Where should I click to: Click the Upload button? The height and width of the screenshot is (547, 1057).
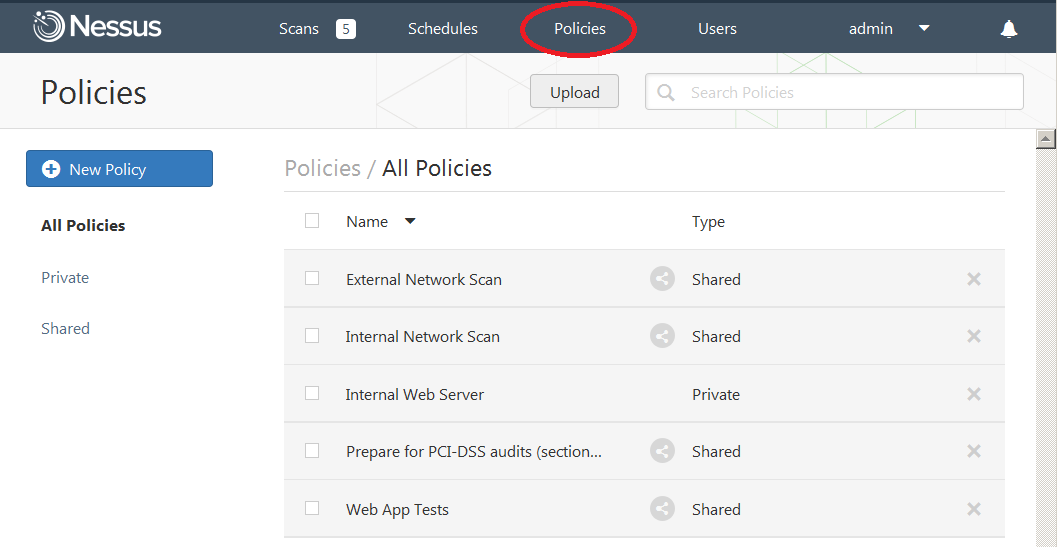click(574, 92)
